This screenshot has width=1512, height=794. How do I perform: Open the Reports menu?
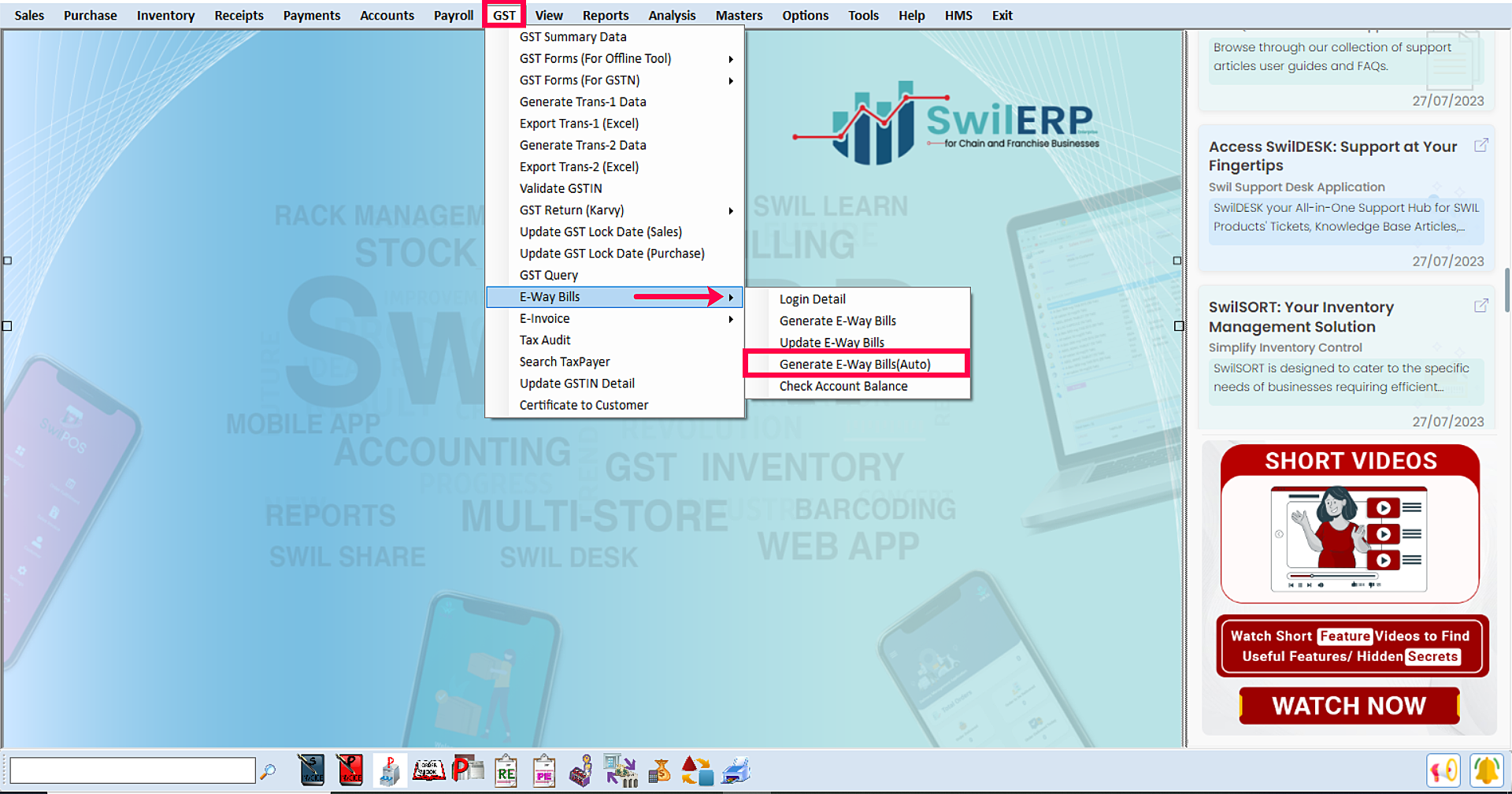pos(606,15)
